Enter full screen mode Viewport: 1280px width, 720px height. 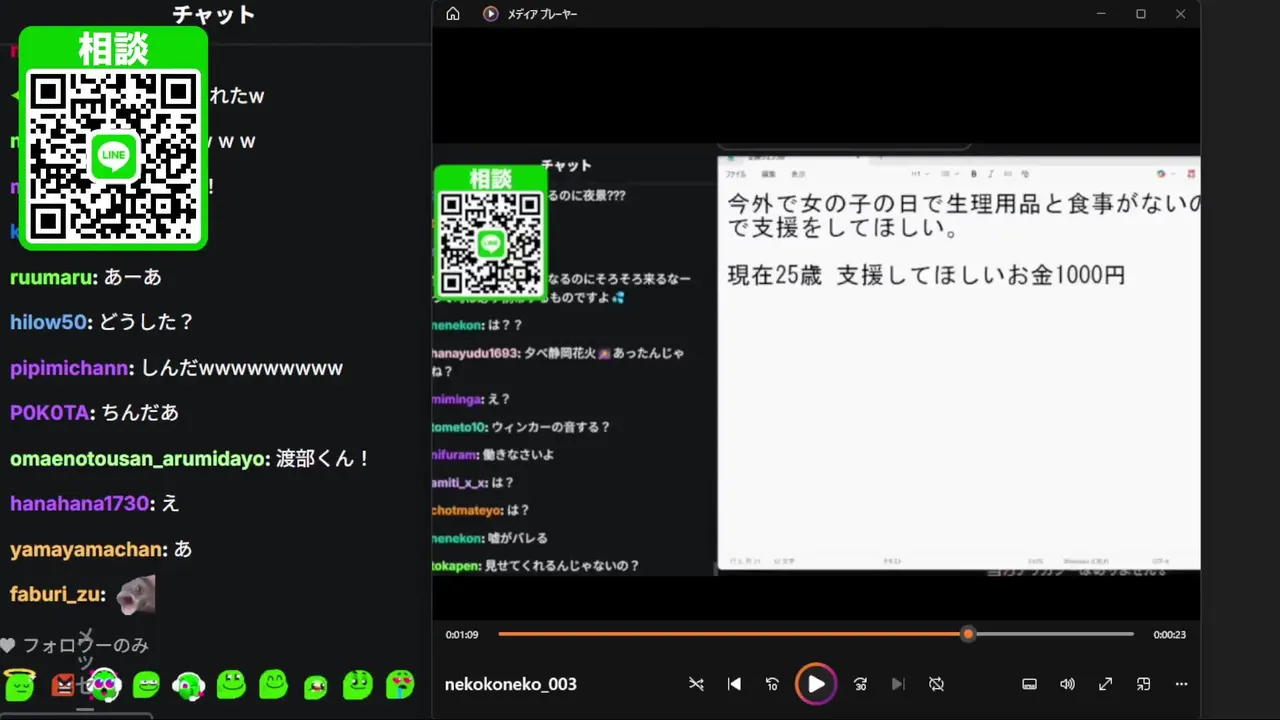point(1105,684)
